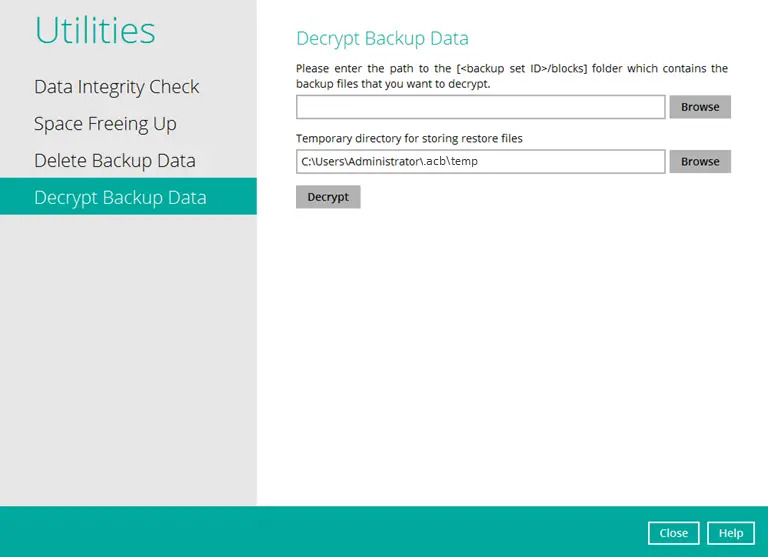
Task: Click the instruction text about blocks folder
Action: 511,76
